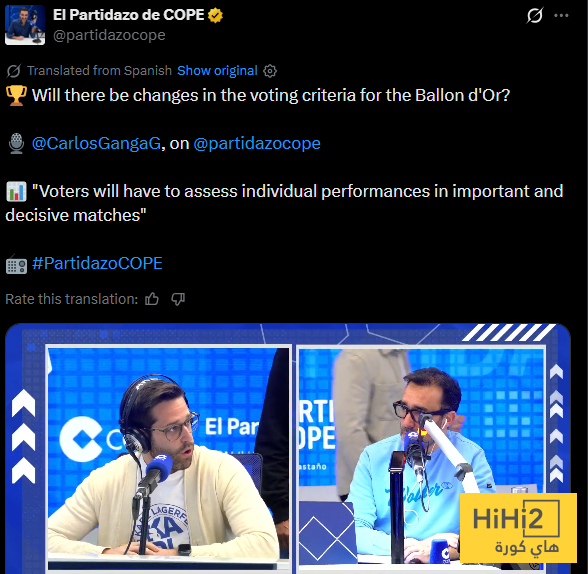
Task: Click the trophy emoji in the post
Action: point(16,95)
